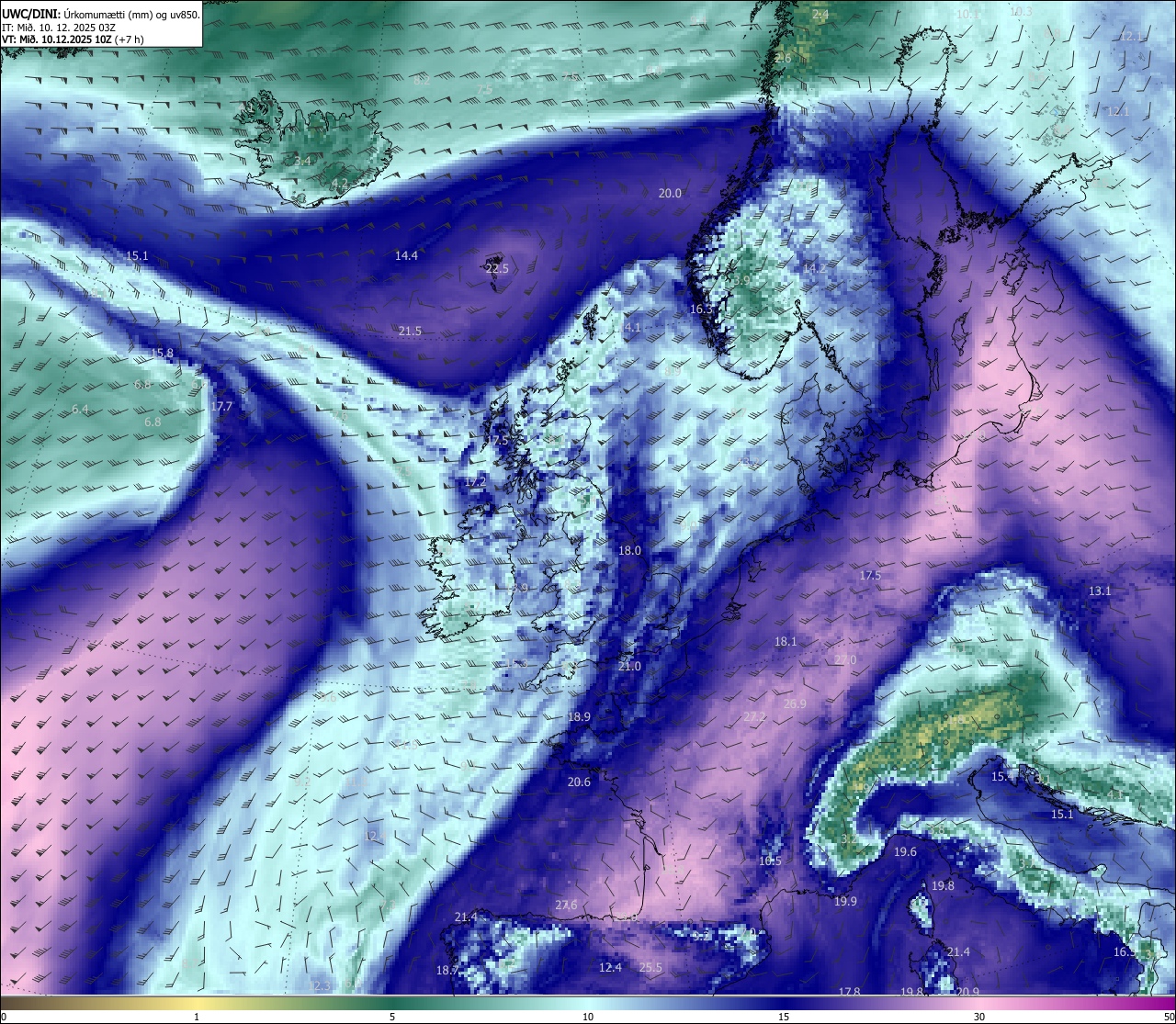Image resolution: width=1176 pixels, height=1024 pixels.
Task: Click the 15.8 value label
Action: pyautogui.click(x=162, y=353)
